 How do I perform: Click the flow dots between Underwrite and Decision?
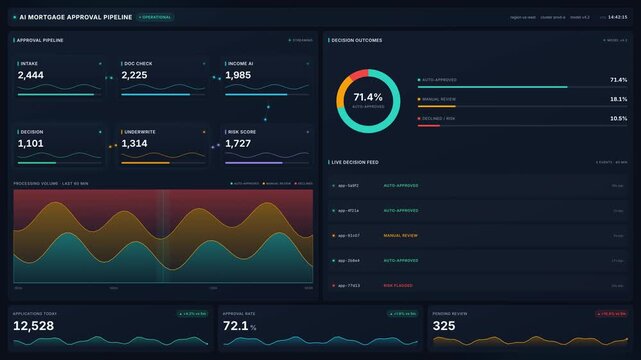[113, 146]
